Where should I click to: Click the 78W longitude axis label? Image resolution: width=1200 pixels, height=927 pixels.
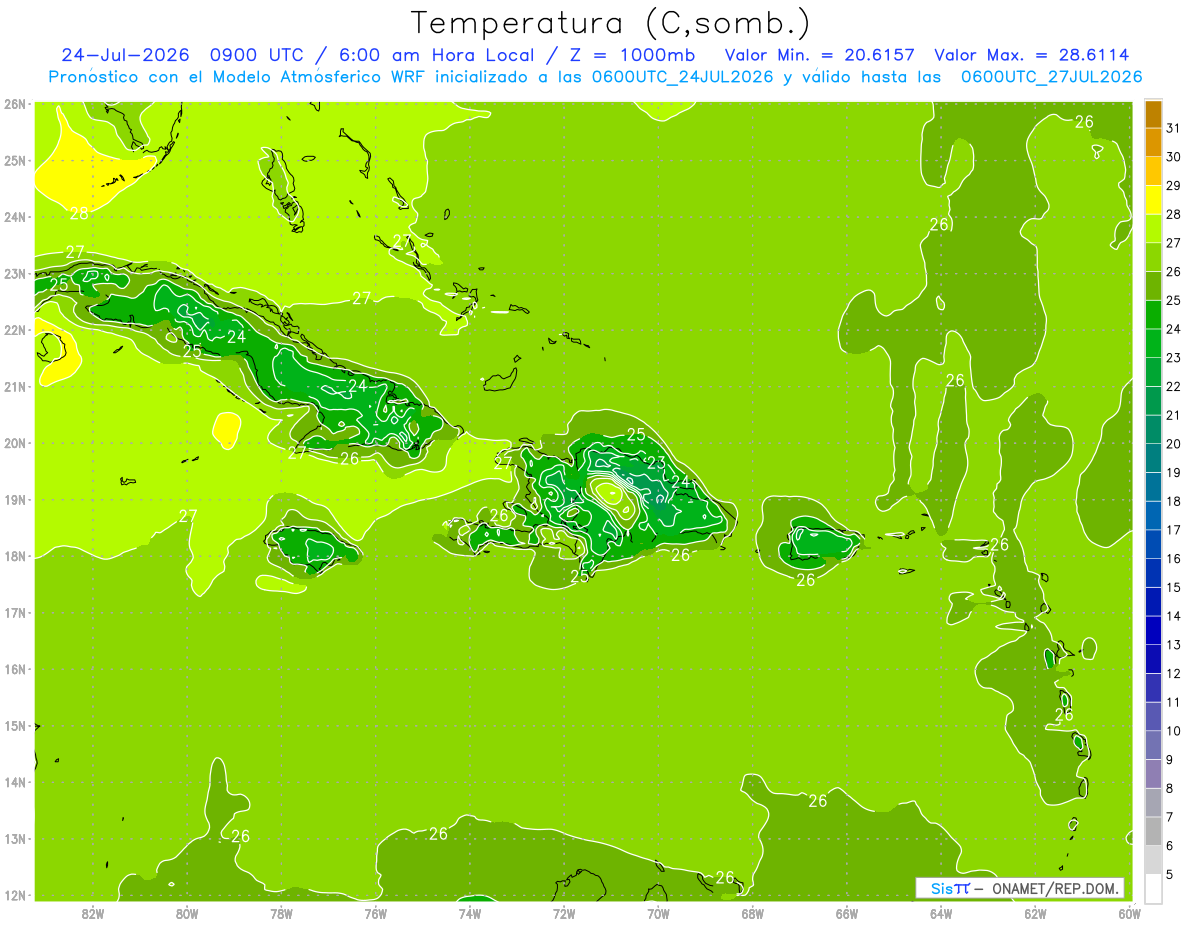(281, 913)
